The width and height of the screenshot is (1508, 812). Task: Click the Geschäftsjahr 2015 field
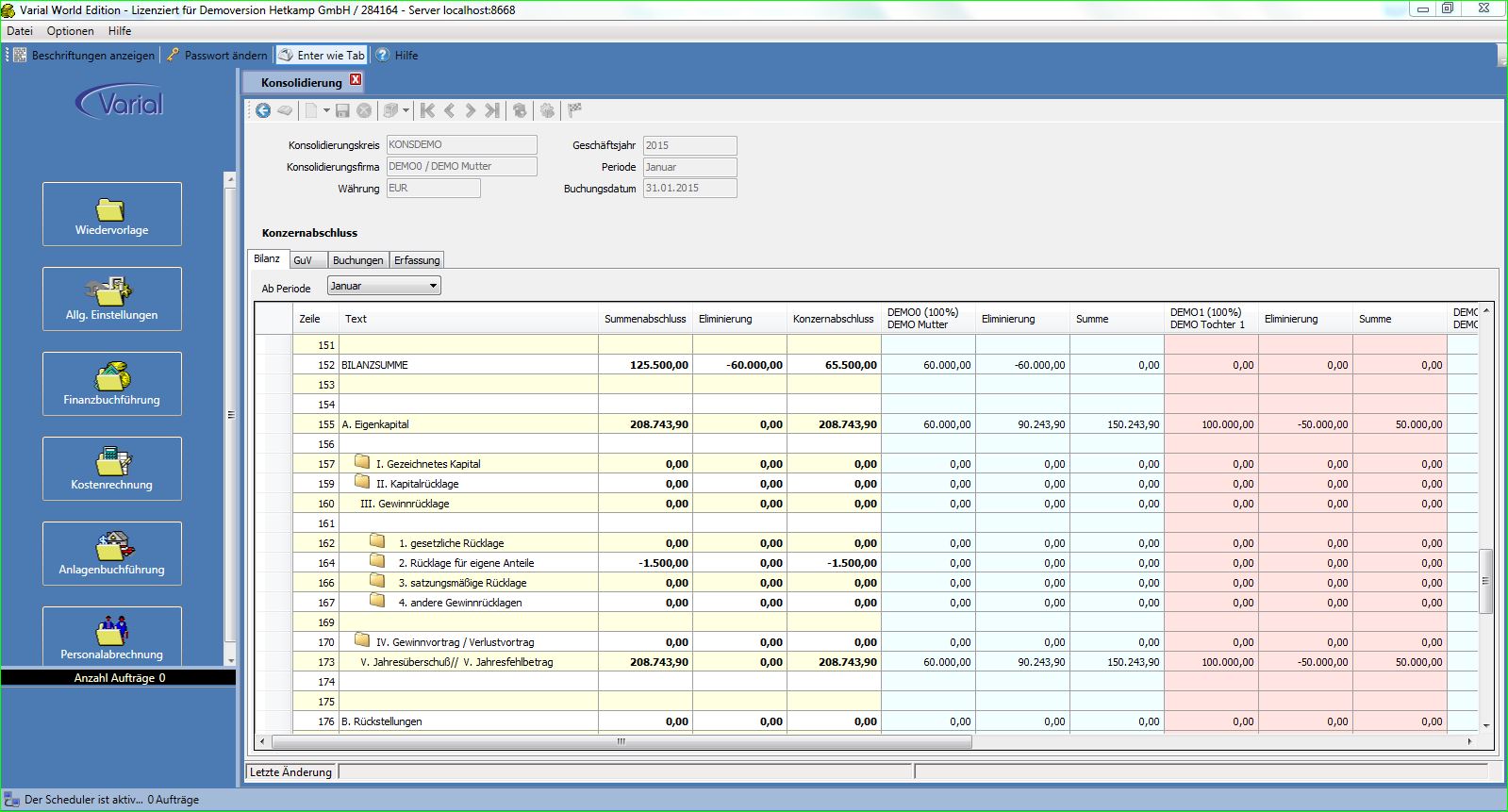coord(690,145)
